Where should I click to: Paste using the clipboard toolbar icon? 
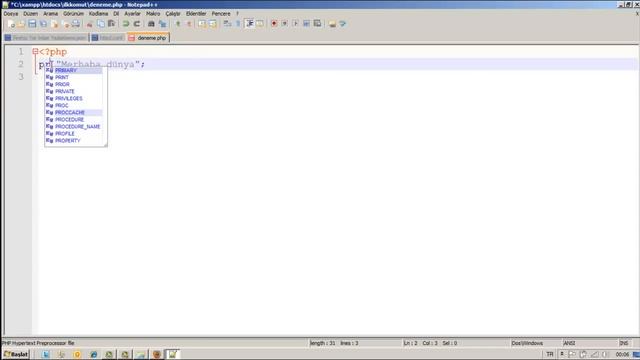pos(111,24)
